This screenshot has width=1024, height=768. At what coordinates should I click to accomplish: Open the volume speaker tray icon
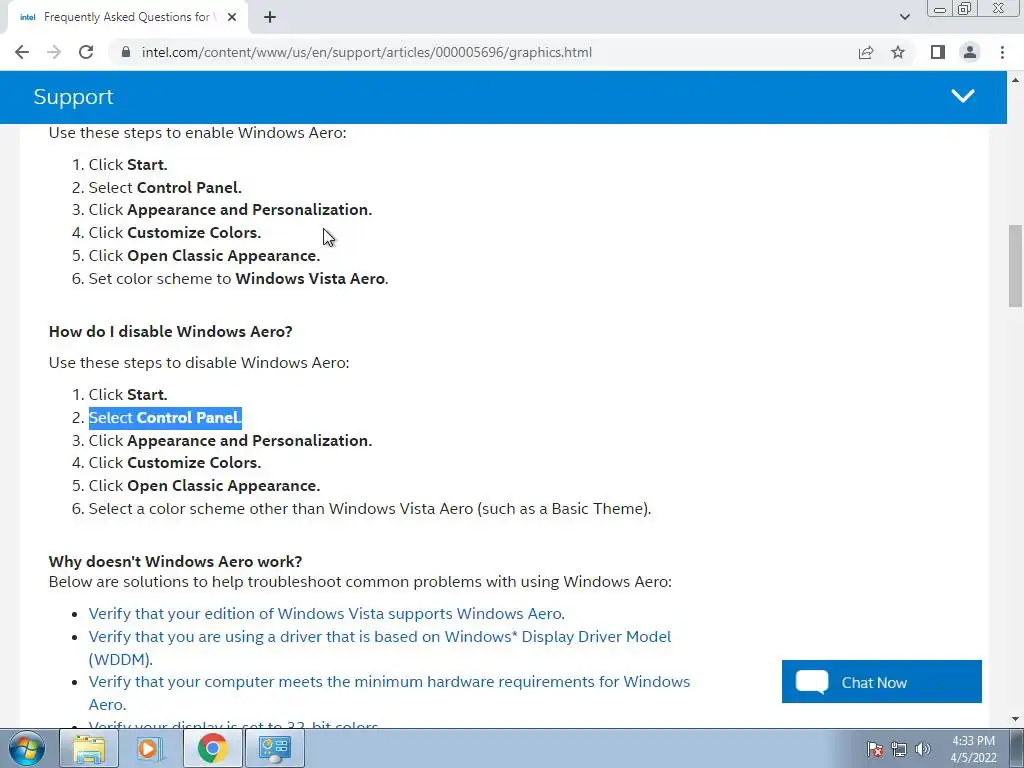tap(923, 749)
